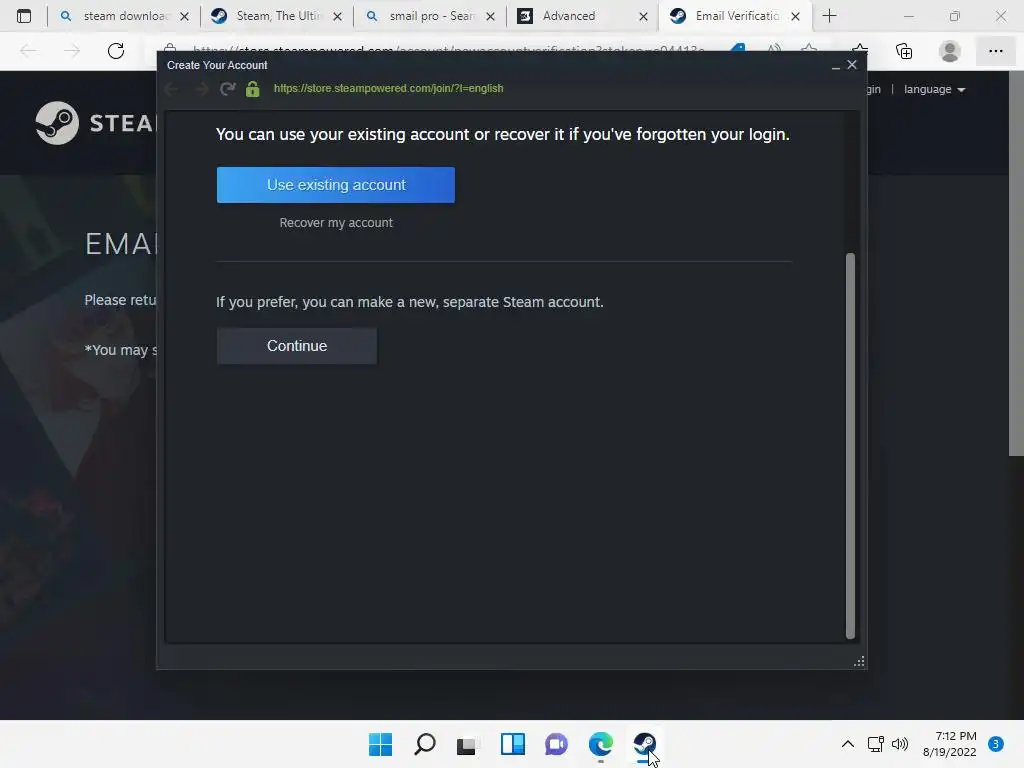Open Edge Settings and more menu
1024x768 pixels.
(995, 51)
